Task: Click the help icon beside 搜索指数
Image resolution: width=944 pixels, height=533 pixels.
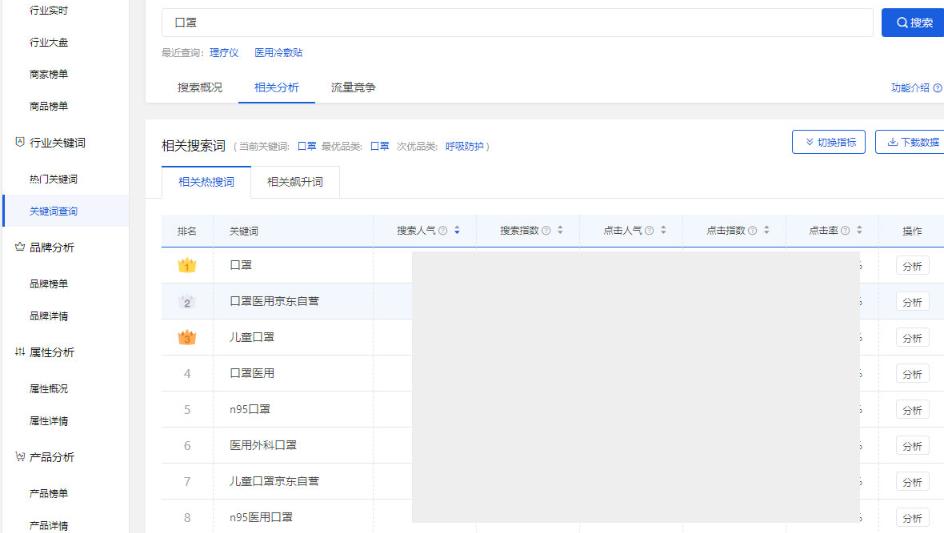Action: pyautogui.click(x=546, y=231)
